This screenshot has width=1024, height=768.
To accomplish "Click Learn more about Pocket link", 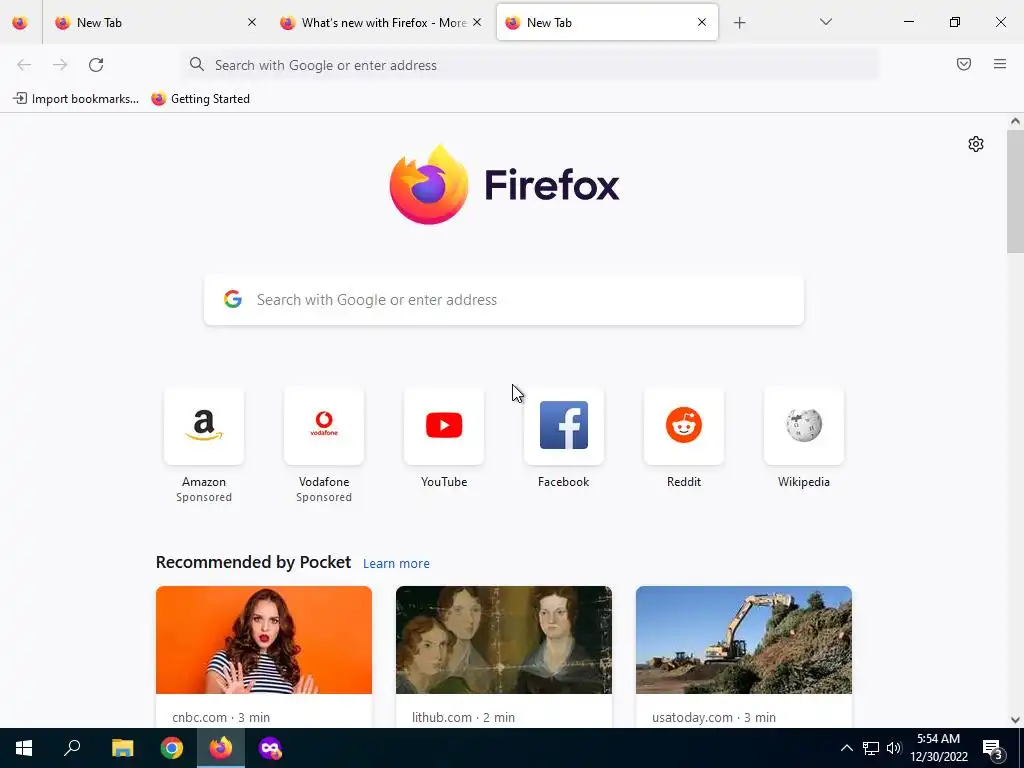I will [x=396, y=564].
